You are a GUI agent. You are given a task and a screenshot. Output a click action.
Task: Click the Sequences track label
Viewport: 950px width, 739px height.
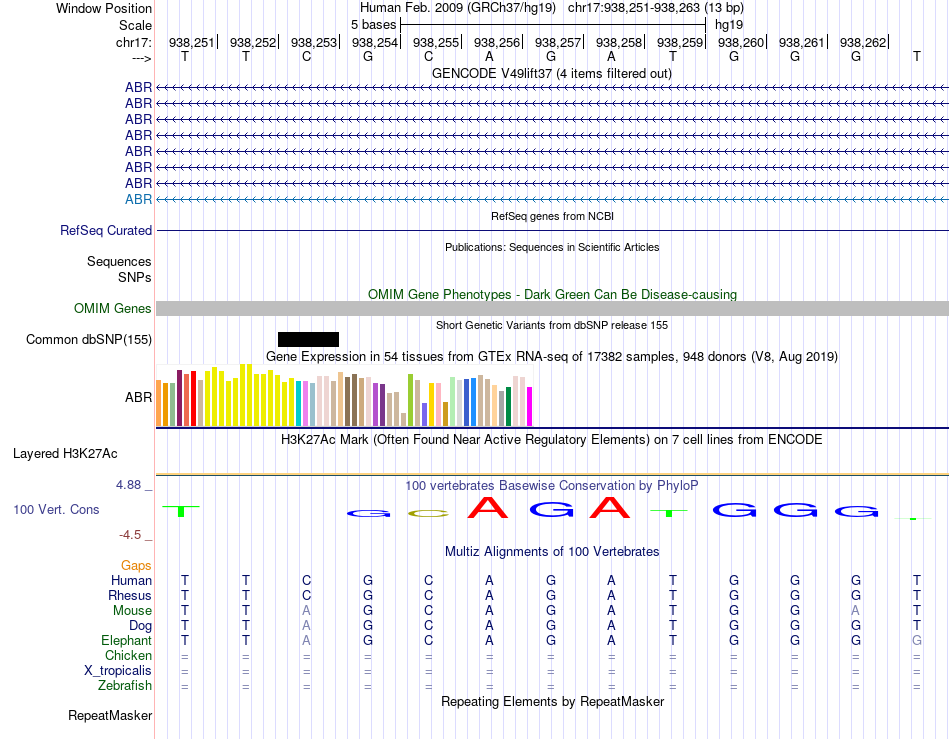tap(119, 262)
